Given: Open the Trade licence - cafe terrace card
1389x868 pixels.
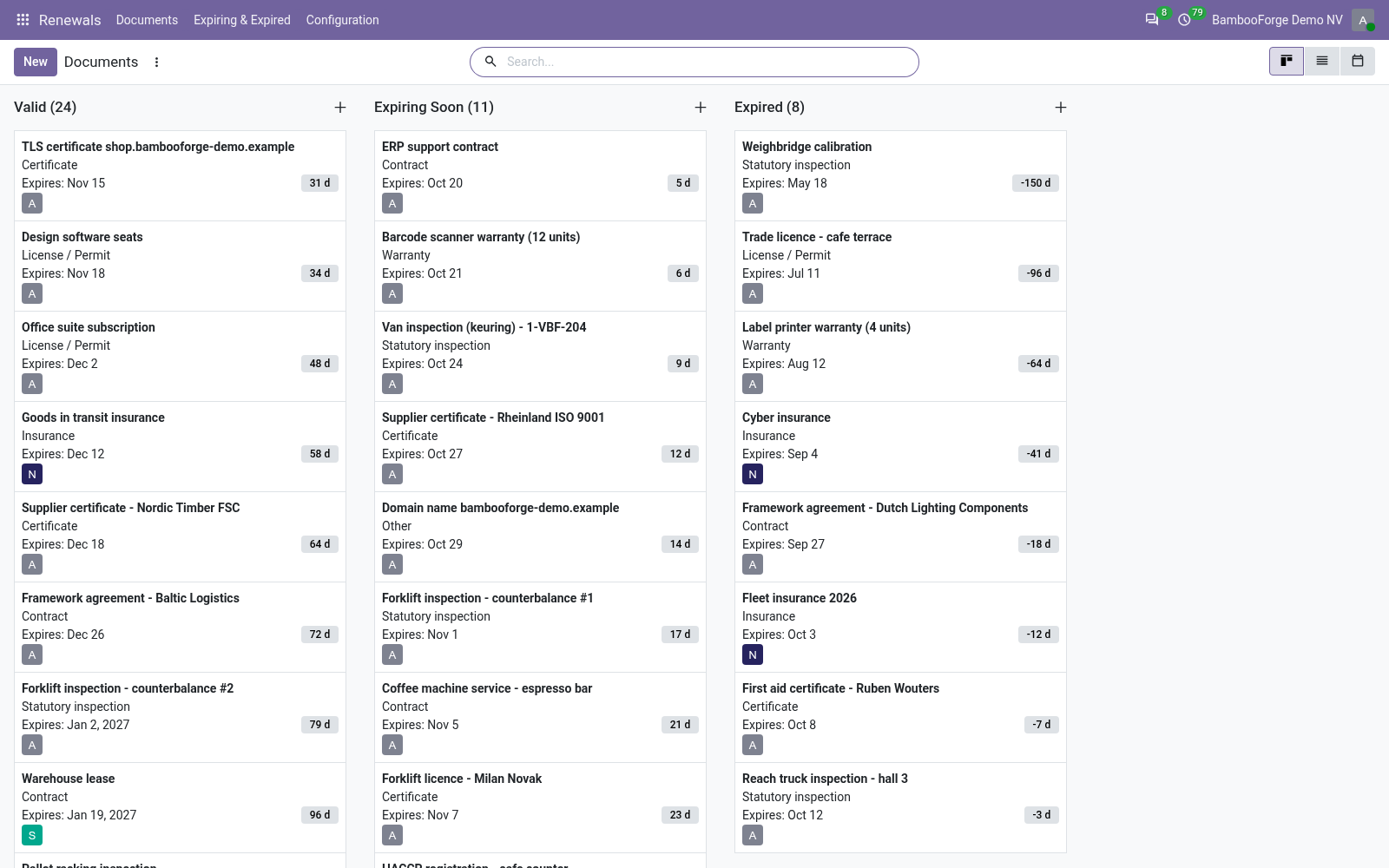Looking at the screenshot, I should (900, 266).
